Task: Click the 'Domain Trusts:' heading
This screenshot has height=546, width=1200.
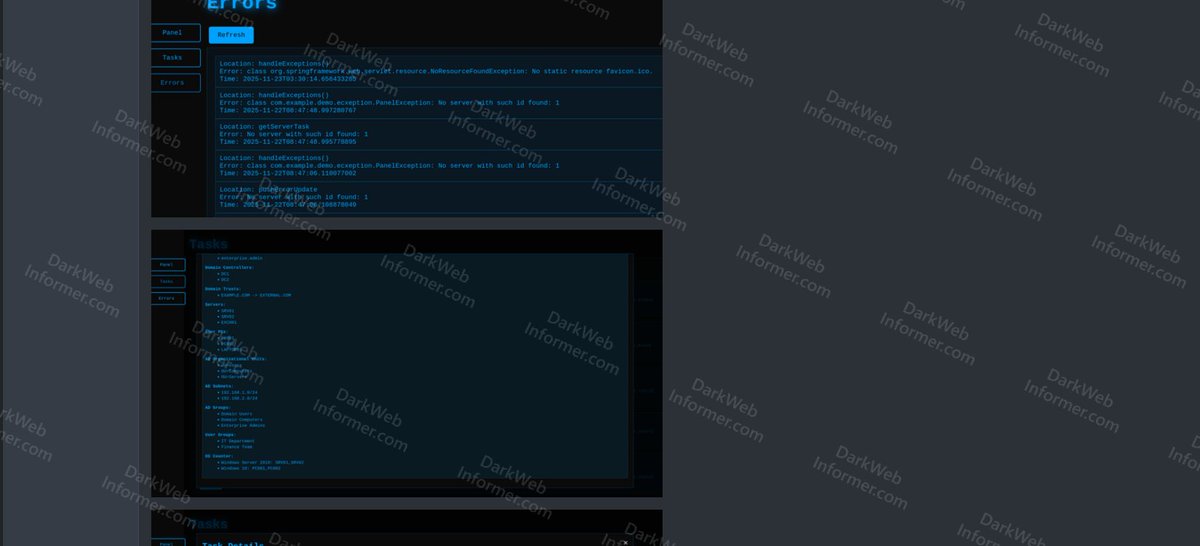Action: point(223,289)
